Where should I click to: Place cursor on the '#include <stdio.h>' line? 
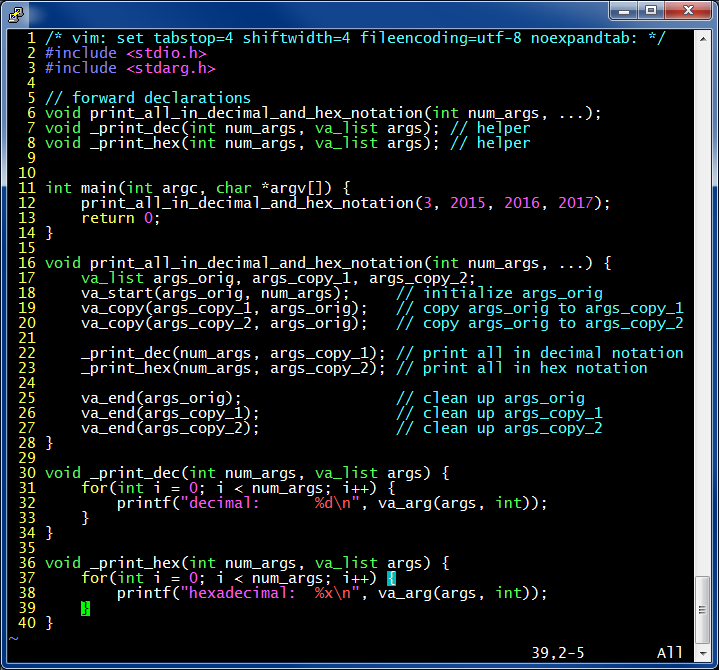126,53
